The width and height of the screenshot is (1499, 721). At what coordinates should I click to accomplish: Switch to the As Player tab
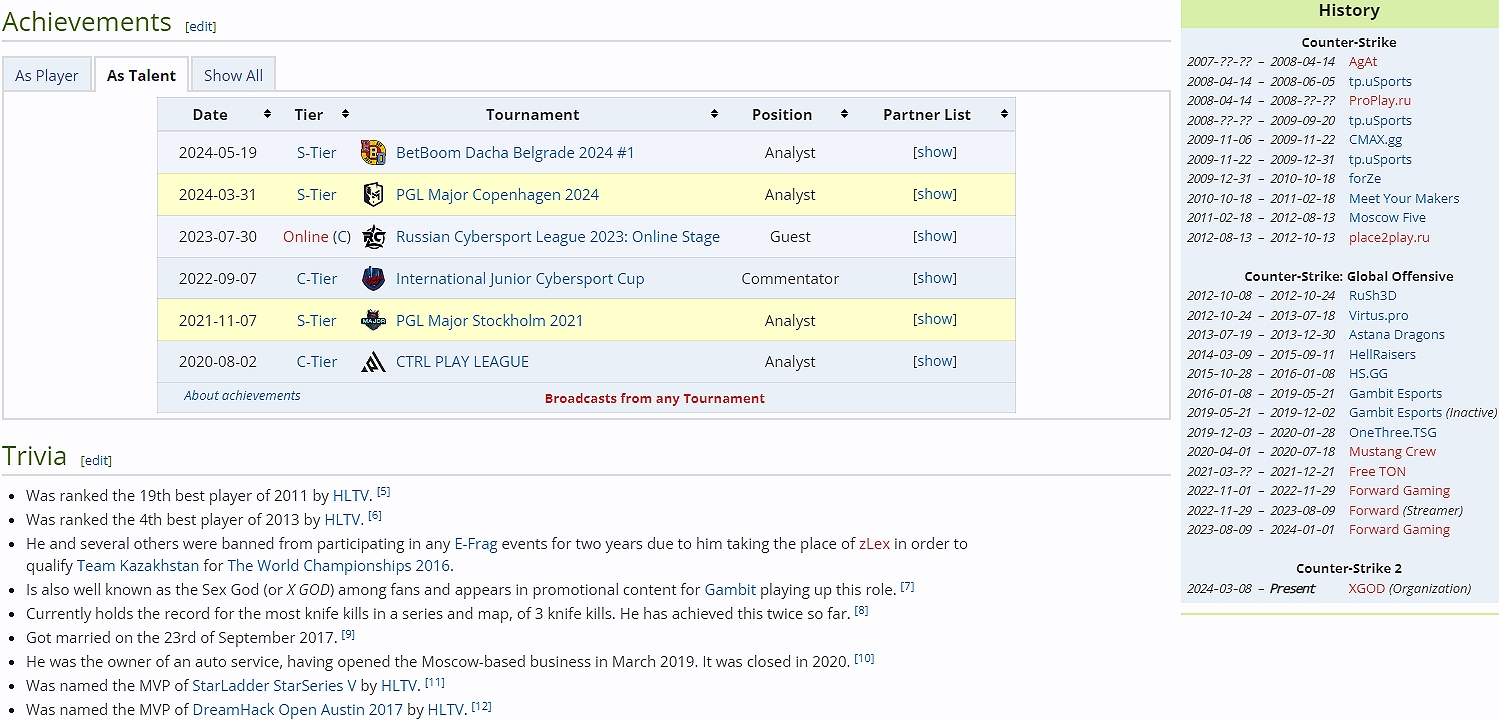[47, 75]
